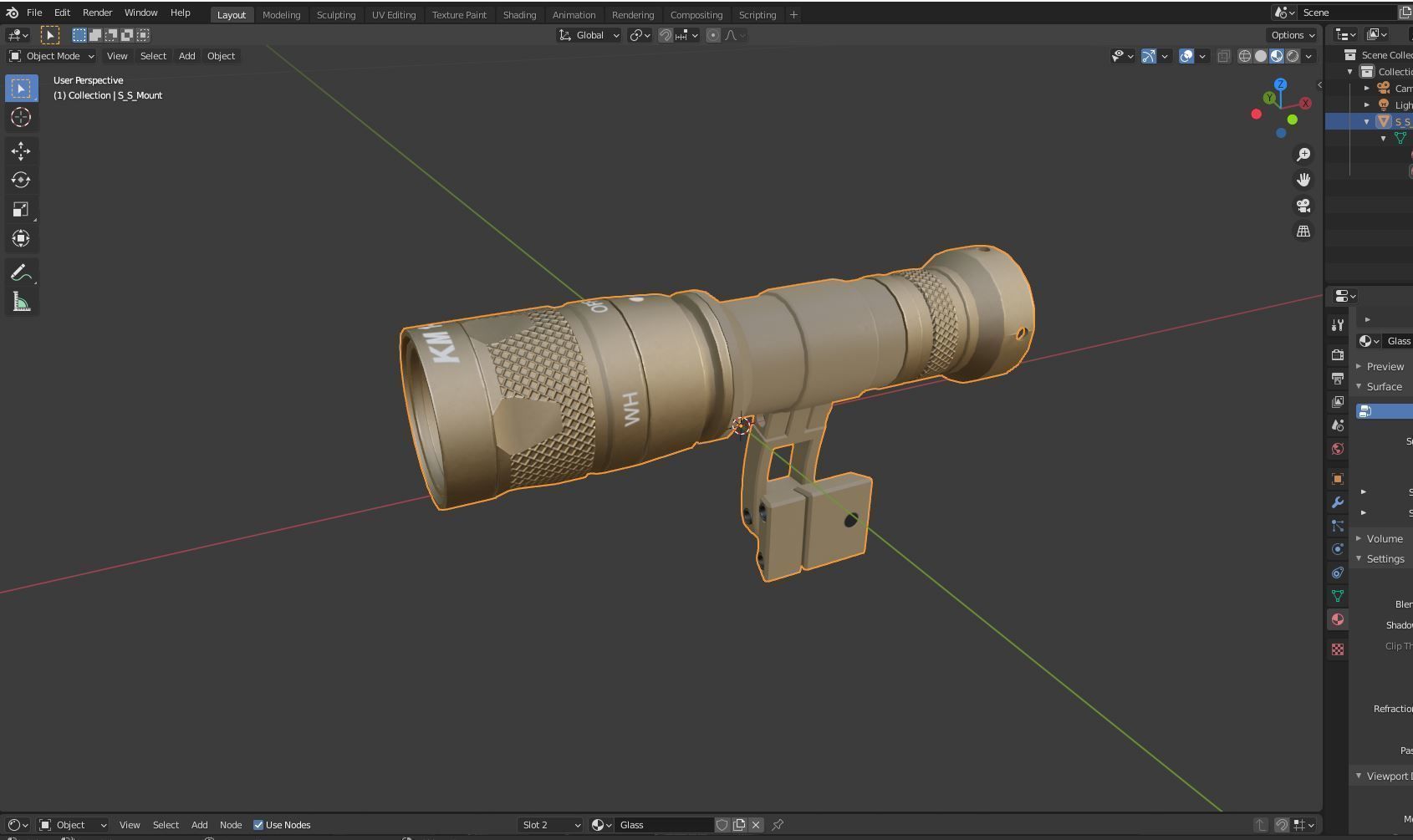Open the viewport Add menu
The image size is (1413, 840).
pyautogui.click(x=186, y=56)
